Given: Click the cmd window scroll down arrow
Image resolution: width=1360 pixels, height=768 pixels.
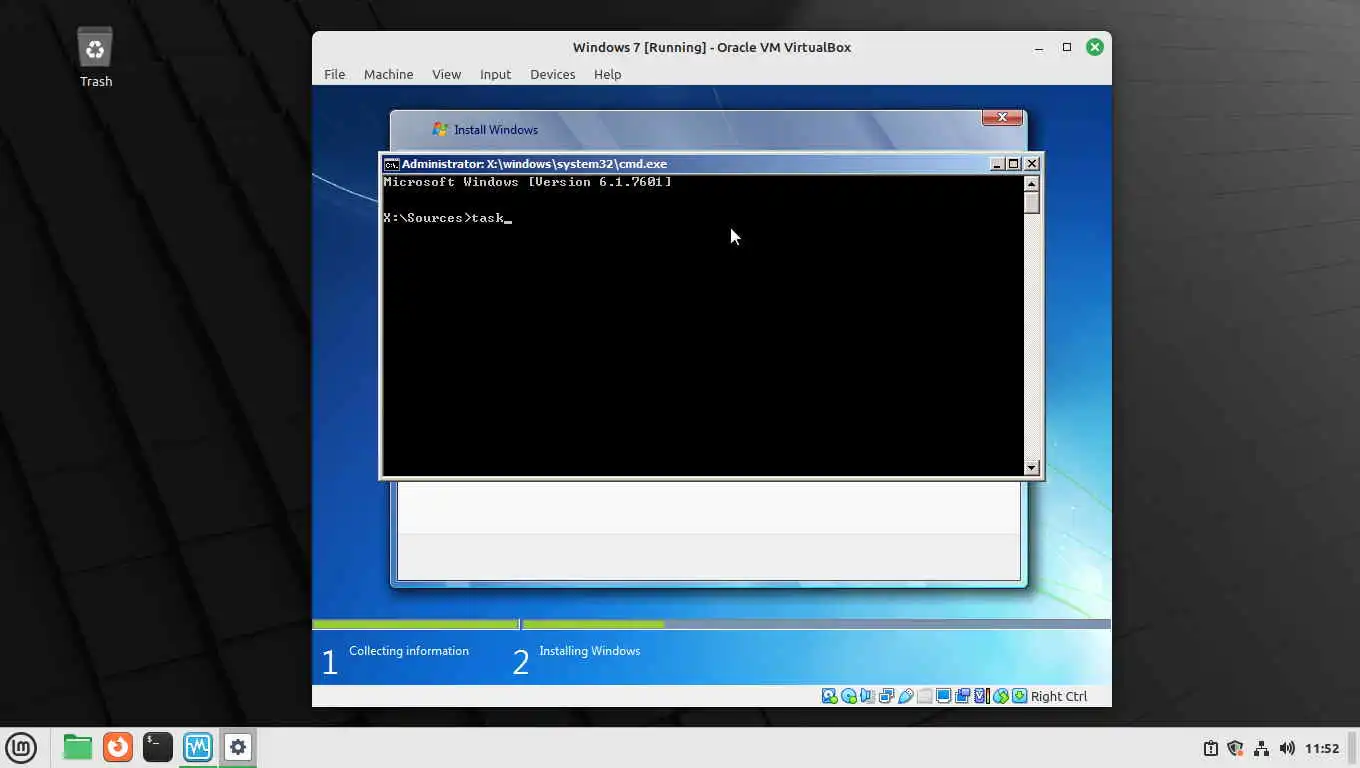Looking at the screenshot, I should 1032,467.
